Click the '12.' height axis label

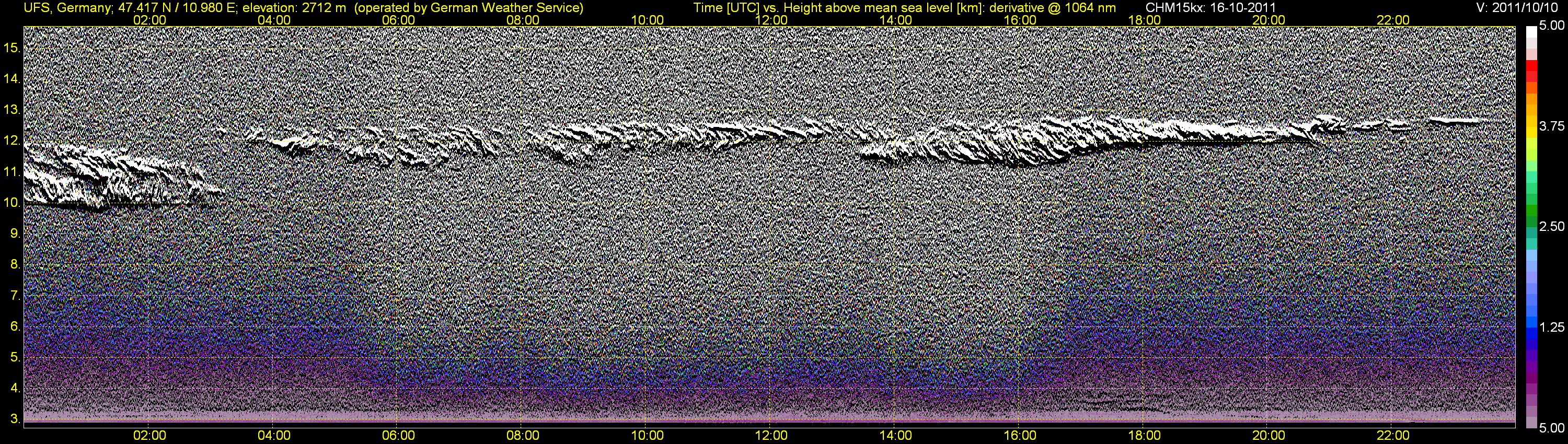point(12,141)
